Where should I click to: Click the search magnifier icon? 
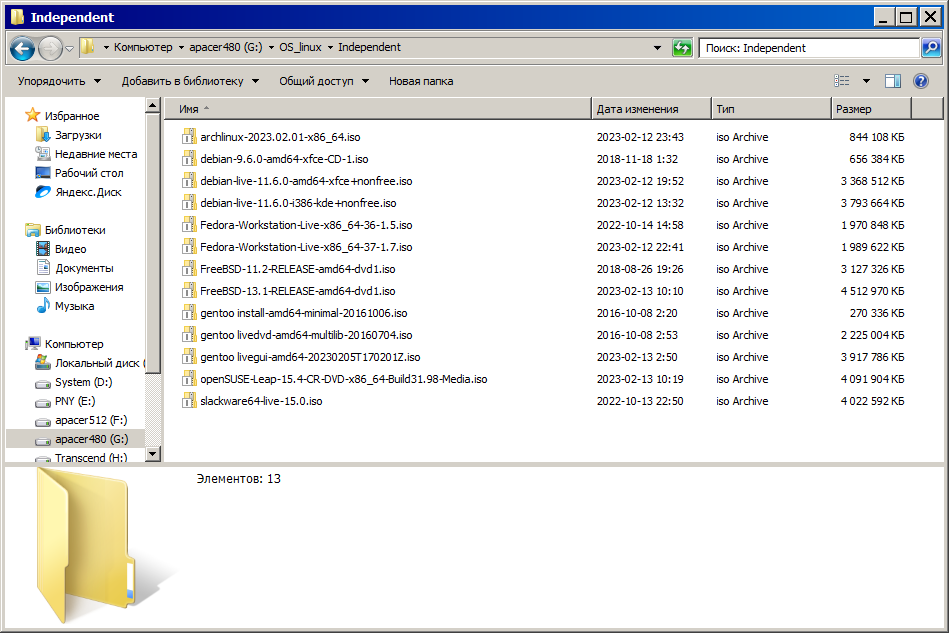pos(931,48)
